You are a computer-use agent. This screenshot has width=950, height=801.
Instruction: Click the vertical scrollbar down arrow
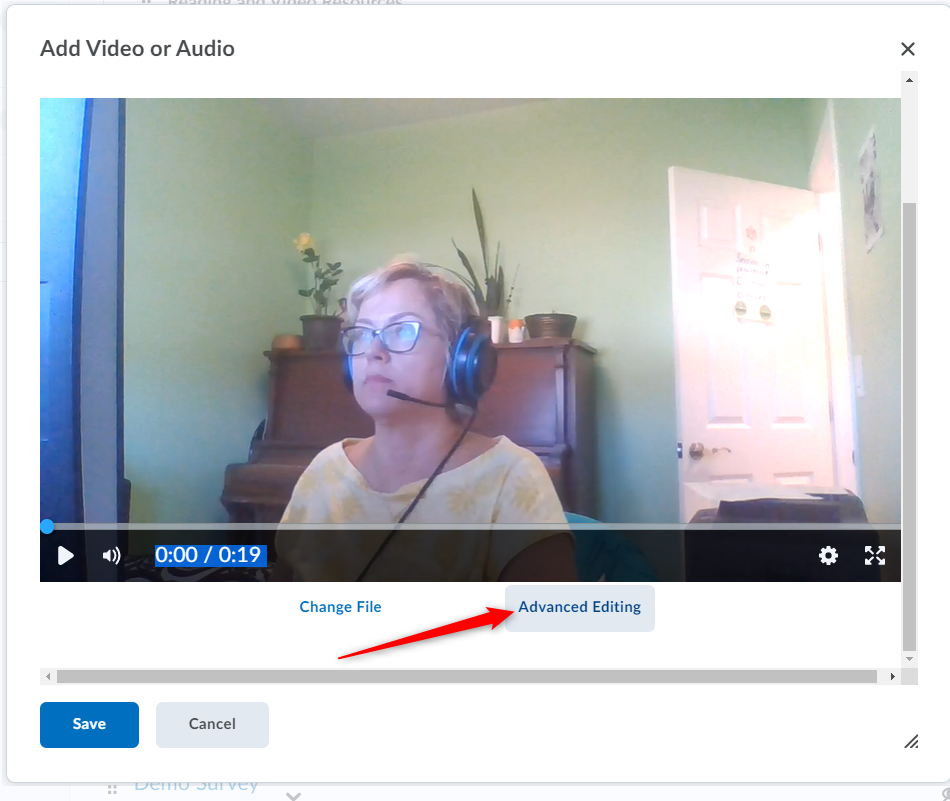tap(909, 660)
